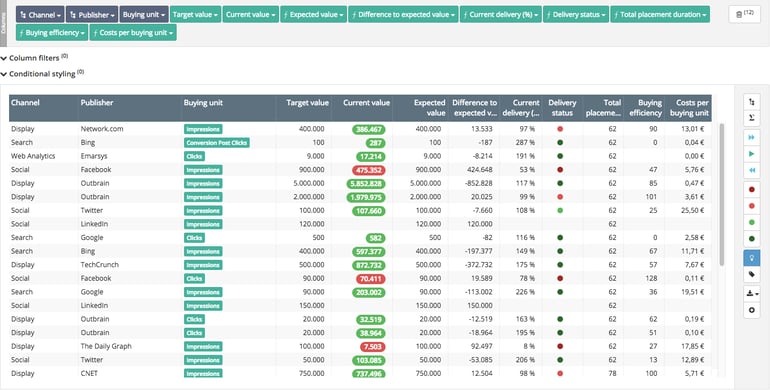This screenshot has width=770, height=390.
Task: Click the single play arrow icon
Action: [x=752, y=154]
